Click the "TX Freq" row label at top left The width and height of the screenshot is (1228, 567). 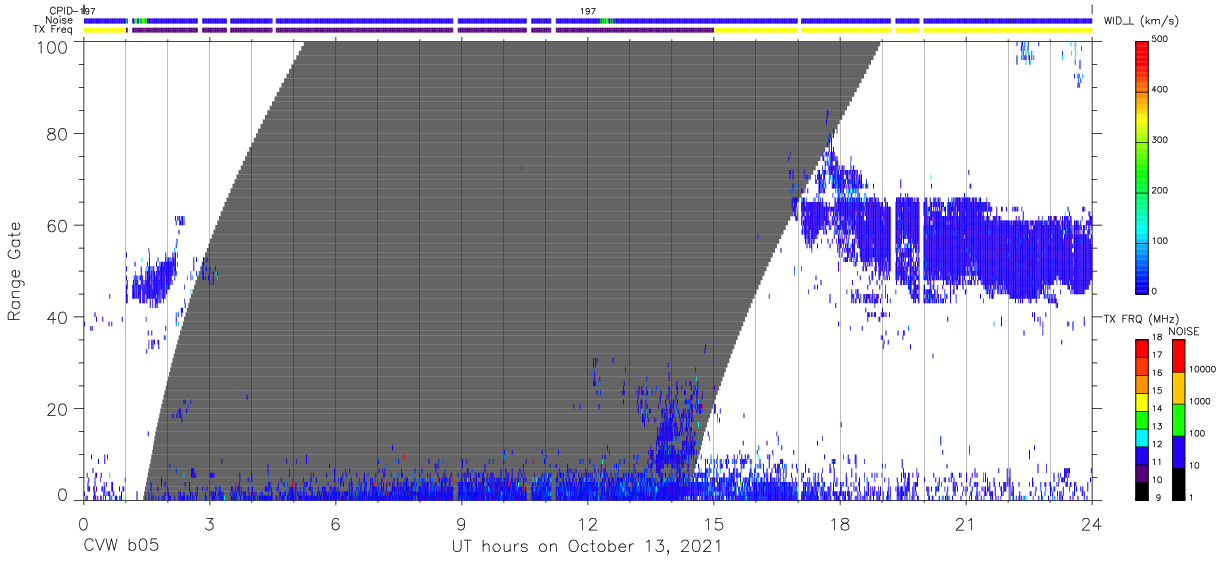point(55,30)
